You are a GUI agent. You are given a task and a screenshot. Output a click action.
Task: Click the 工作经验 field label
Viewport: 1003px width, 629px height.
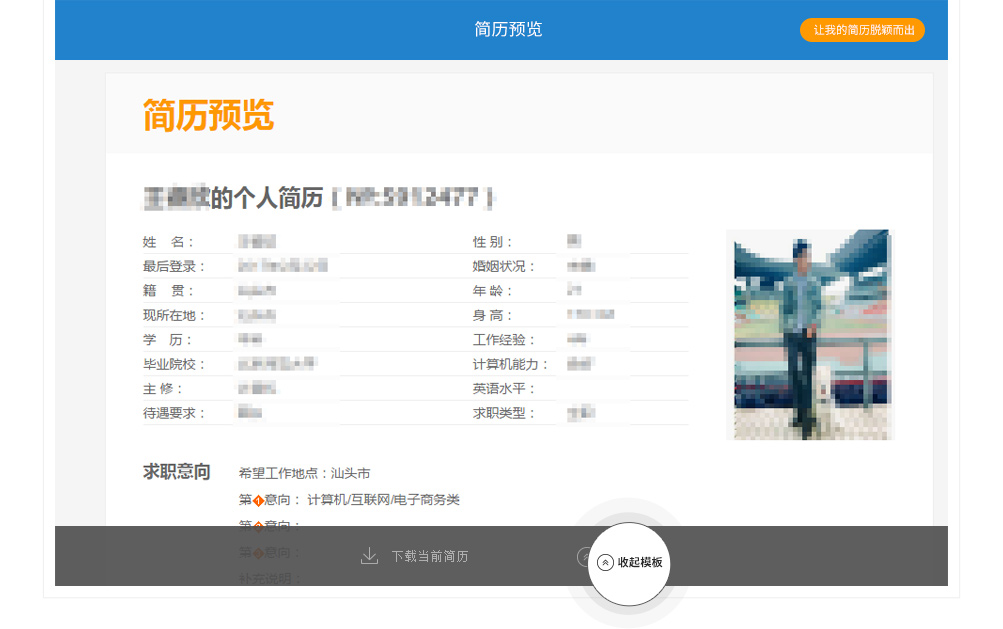(x=504, y=341)
